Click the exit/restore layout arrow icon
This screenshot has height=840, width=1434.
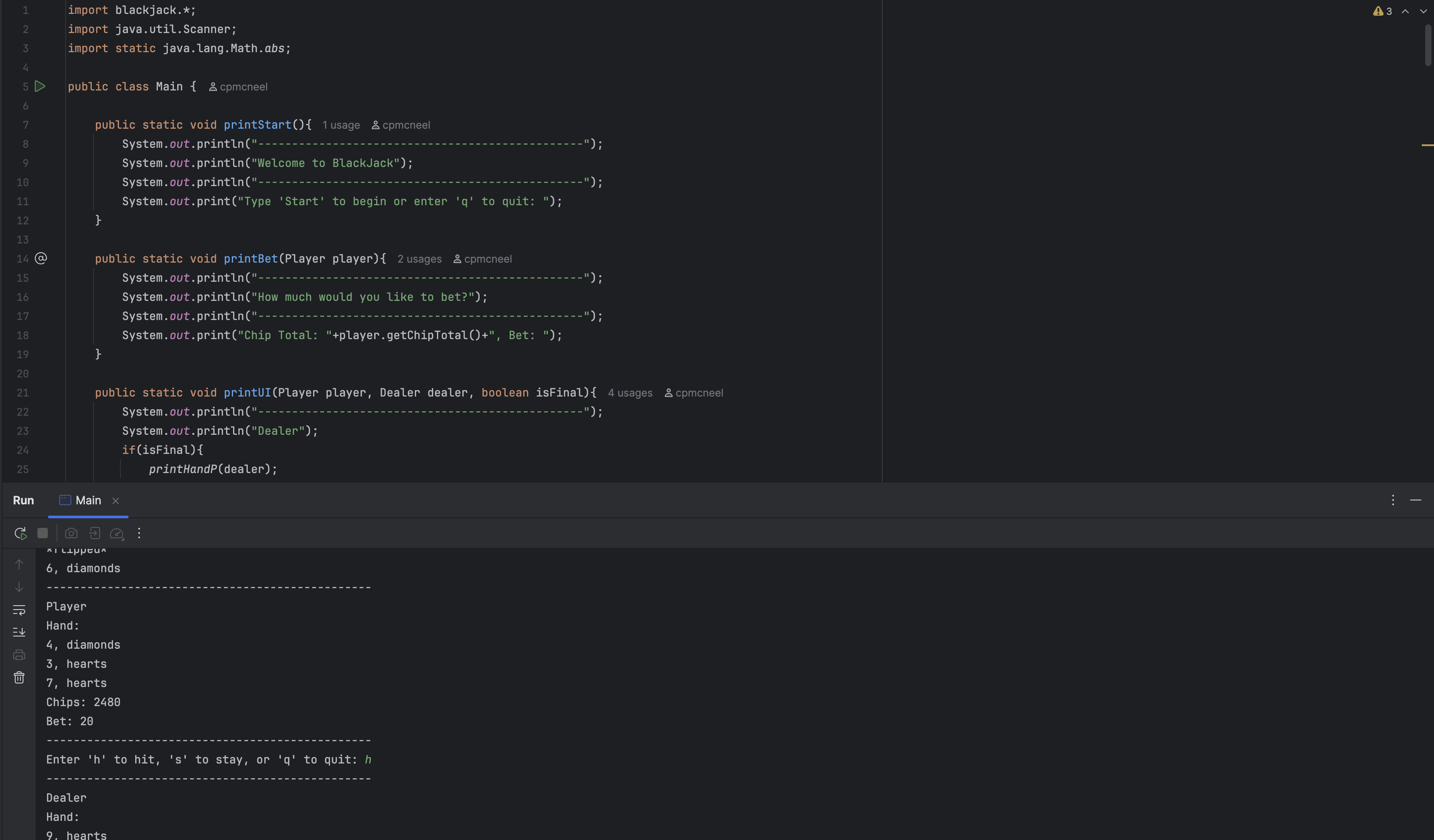pos(94,533)
